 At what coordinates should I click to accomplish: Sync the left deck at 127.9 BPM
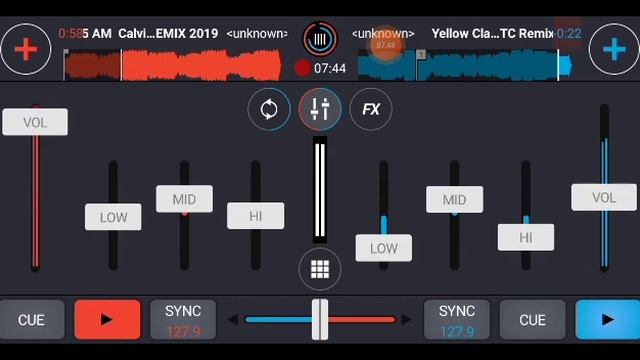(x=183, y=320)
